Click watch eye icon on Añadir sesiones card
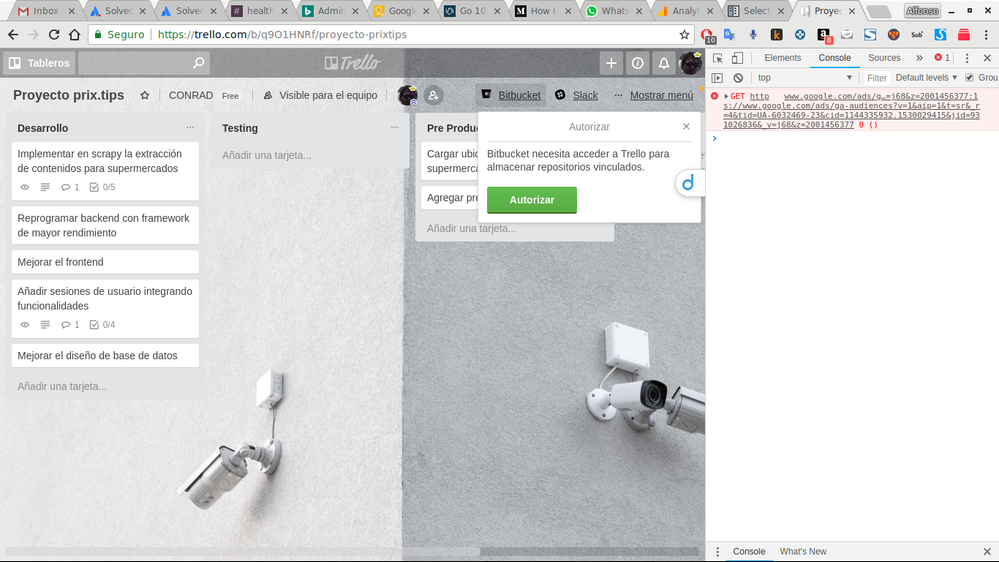The image size is (999, 562). point(25,325)
